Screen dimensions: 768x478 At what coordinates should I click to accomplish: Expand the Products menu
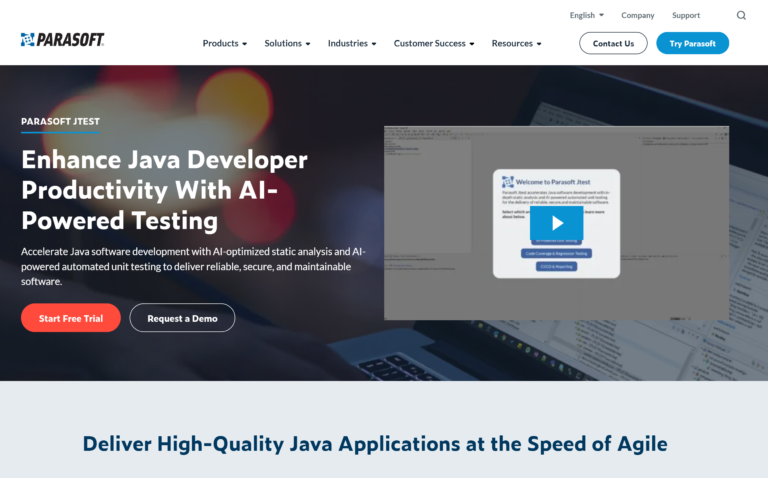[x=225, y=43]
